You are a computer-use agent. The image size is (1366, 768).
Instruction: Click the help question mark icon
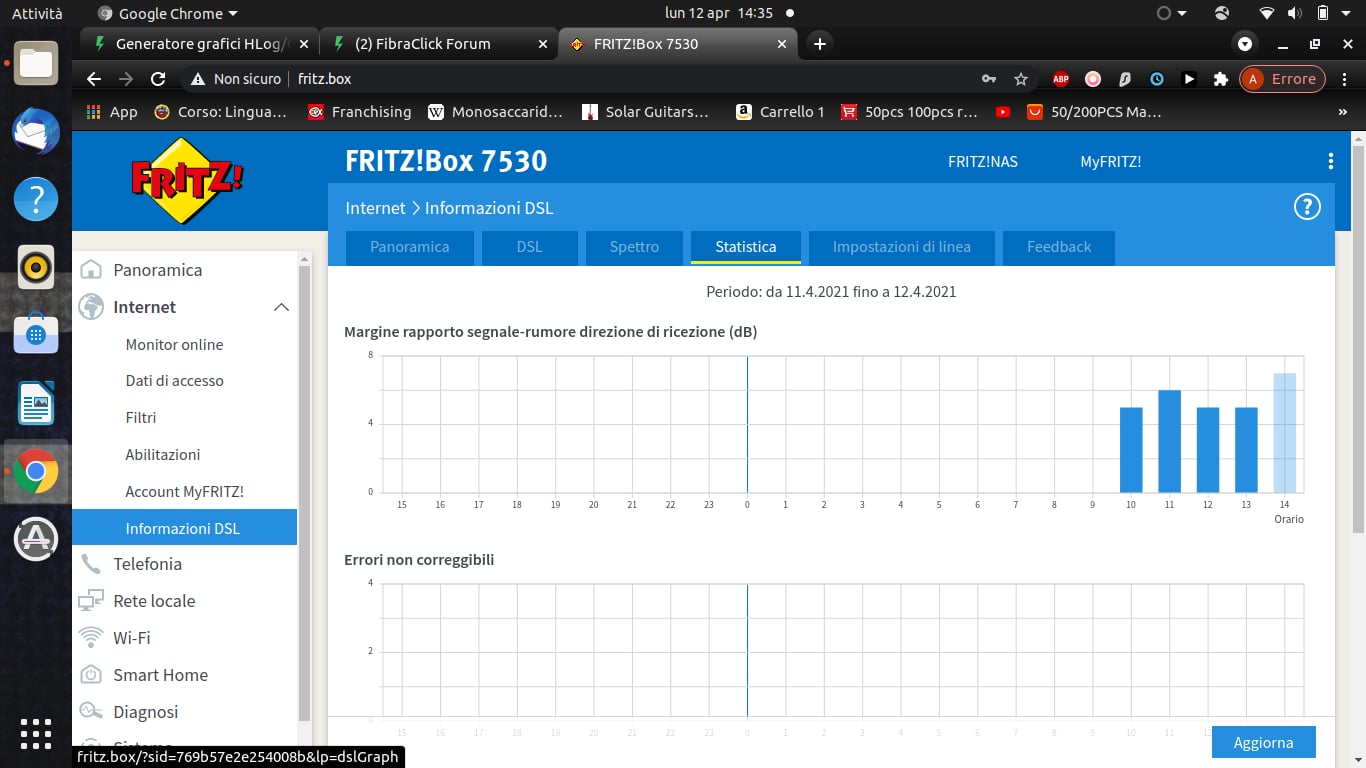pyautogui.click(x=1307, y=207)
